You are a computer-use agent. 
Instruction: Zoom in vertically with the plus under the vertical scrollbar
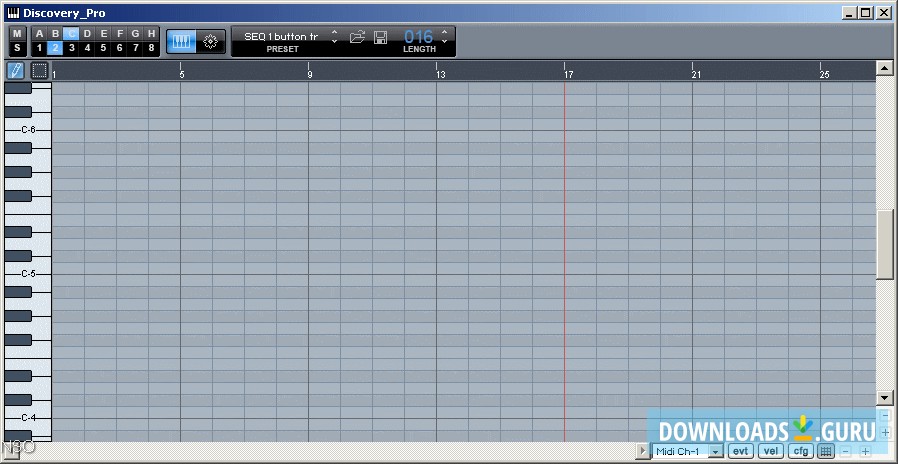[886, 432]
